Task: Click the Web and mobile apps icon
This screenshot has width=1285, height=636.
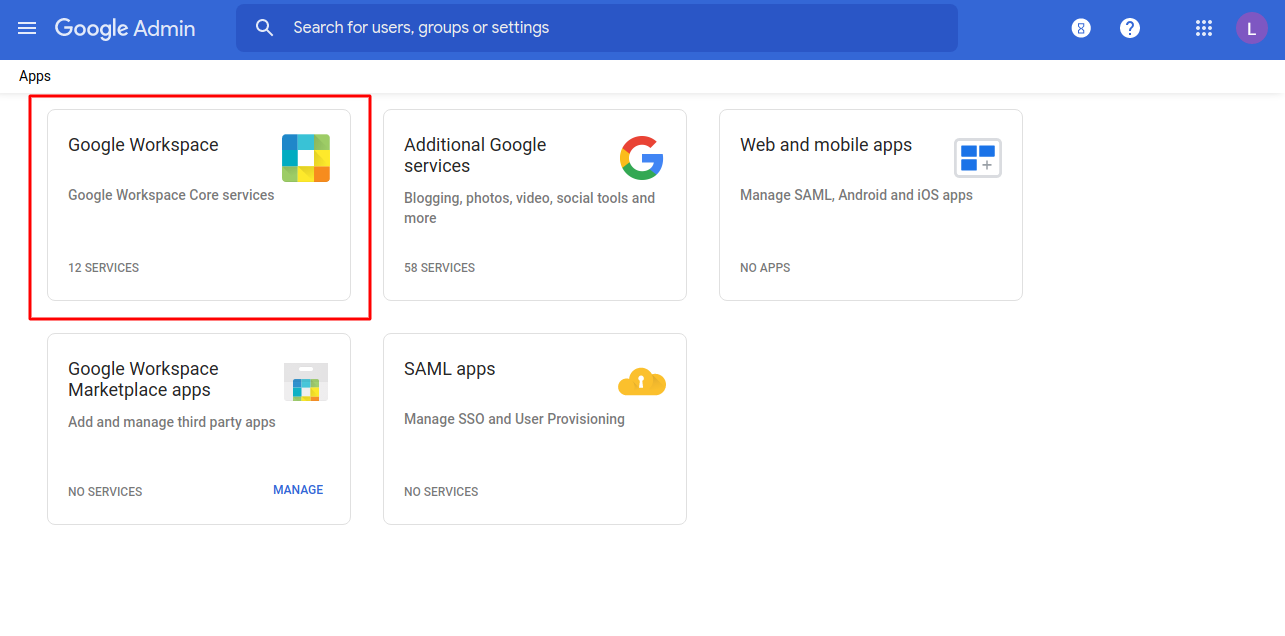Action: 978,158
